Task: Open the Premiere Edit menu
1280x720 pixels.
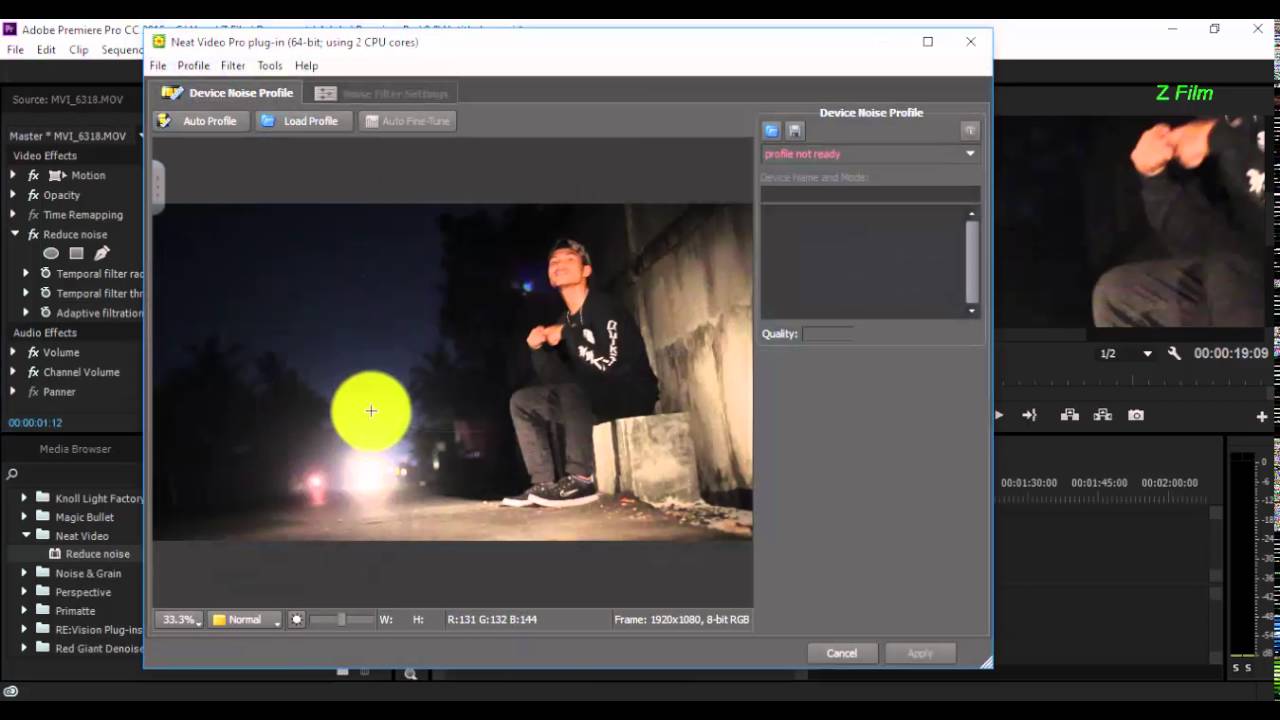Action: [46, 50]
